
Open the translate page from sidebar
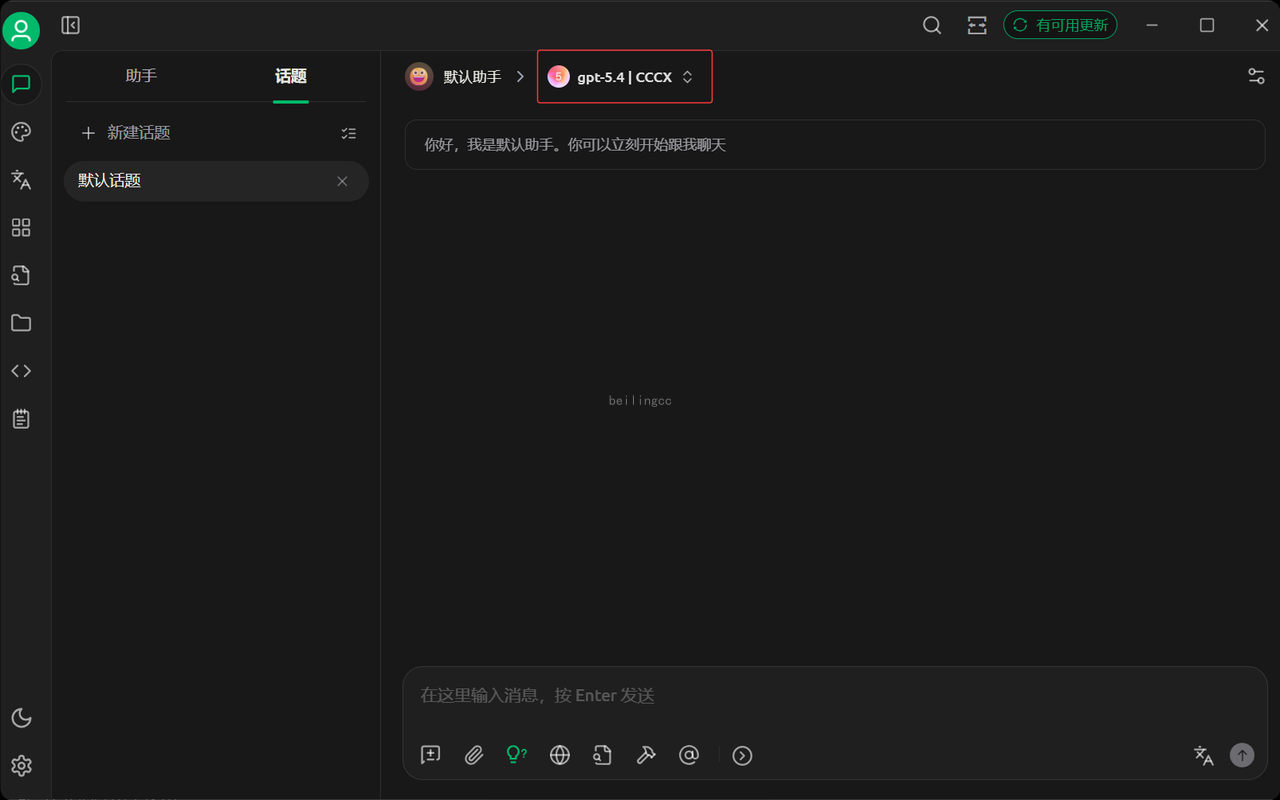(21, 180)
